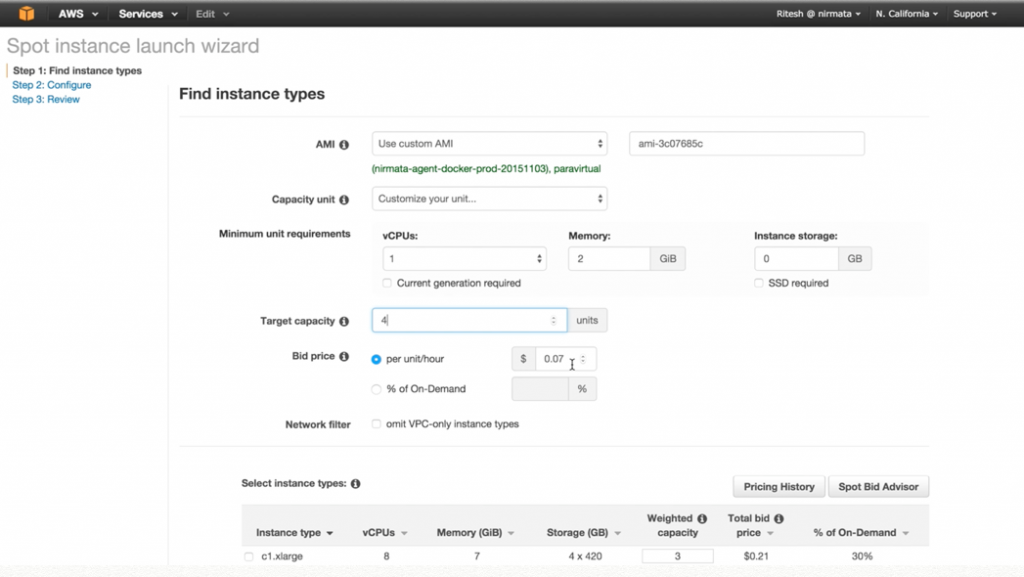
Task: Select the c1.xlarge instance checkbox
Action: (x=249, y=557)
